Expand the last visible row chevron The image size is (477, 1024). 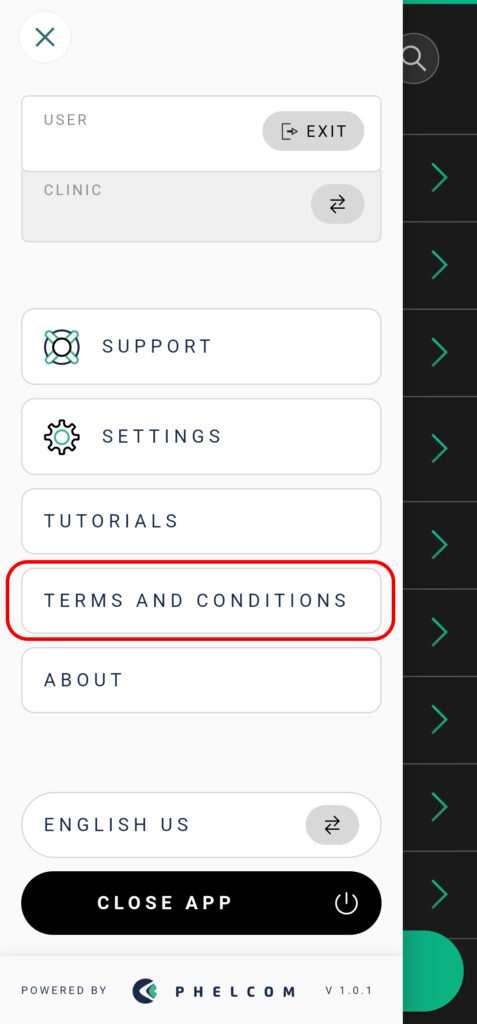click(439, 894)
